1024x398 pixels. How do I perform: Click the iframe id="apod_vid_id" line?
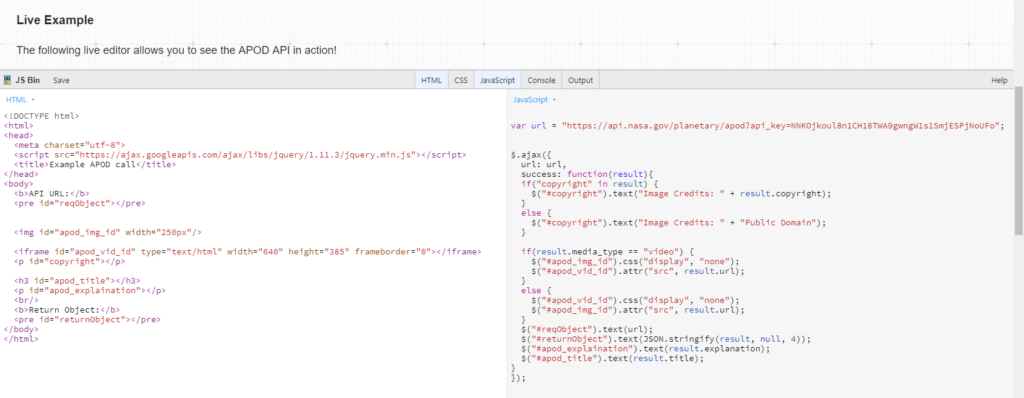248,252
